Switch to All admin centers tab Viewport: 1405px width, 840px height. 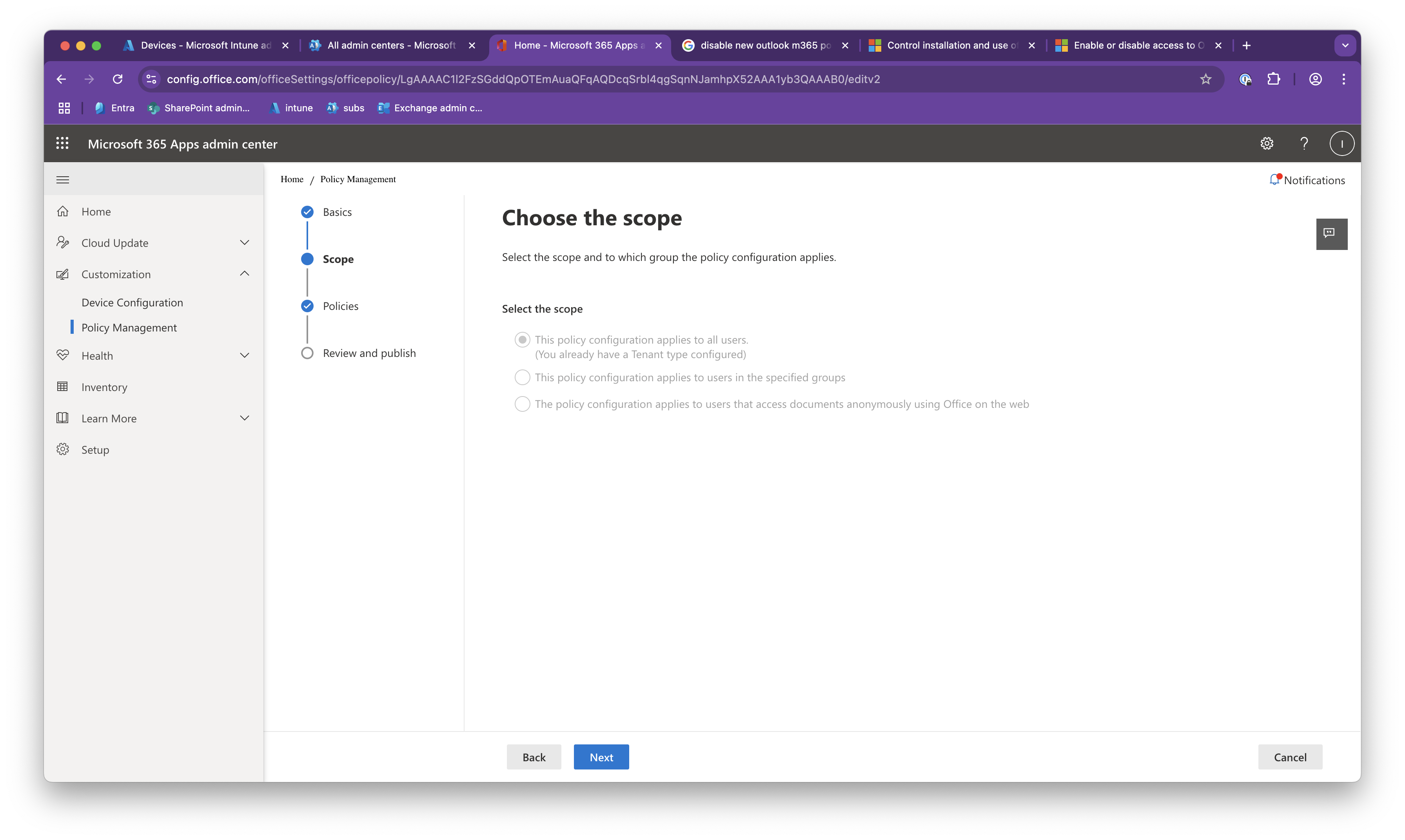click(391, 45)
